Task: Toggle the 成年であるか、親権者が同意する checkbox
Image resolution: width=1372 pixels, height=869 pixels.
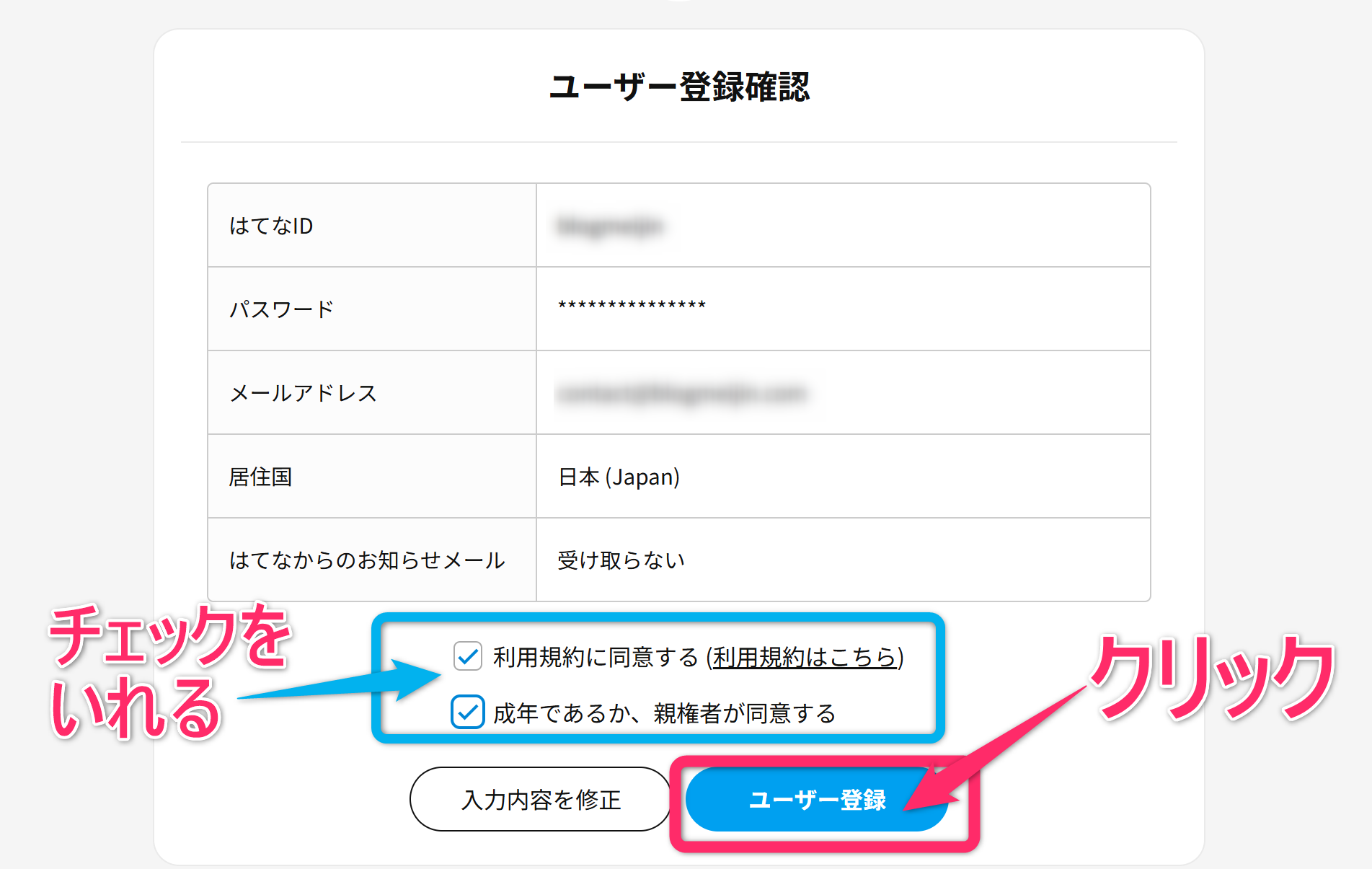Action: click(x=468, y=713)
